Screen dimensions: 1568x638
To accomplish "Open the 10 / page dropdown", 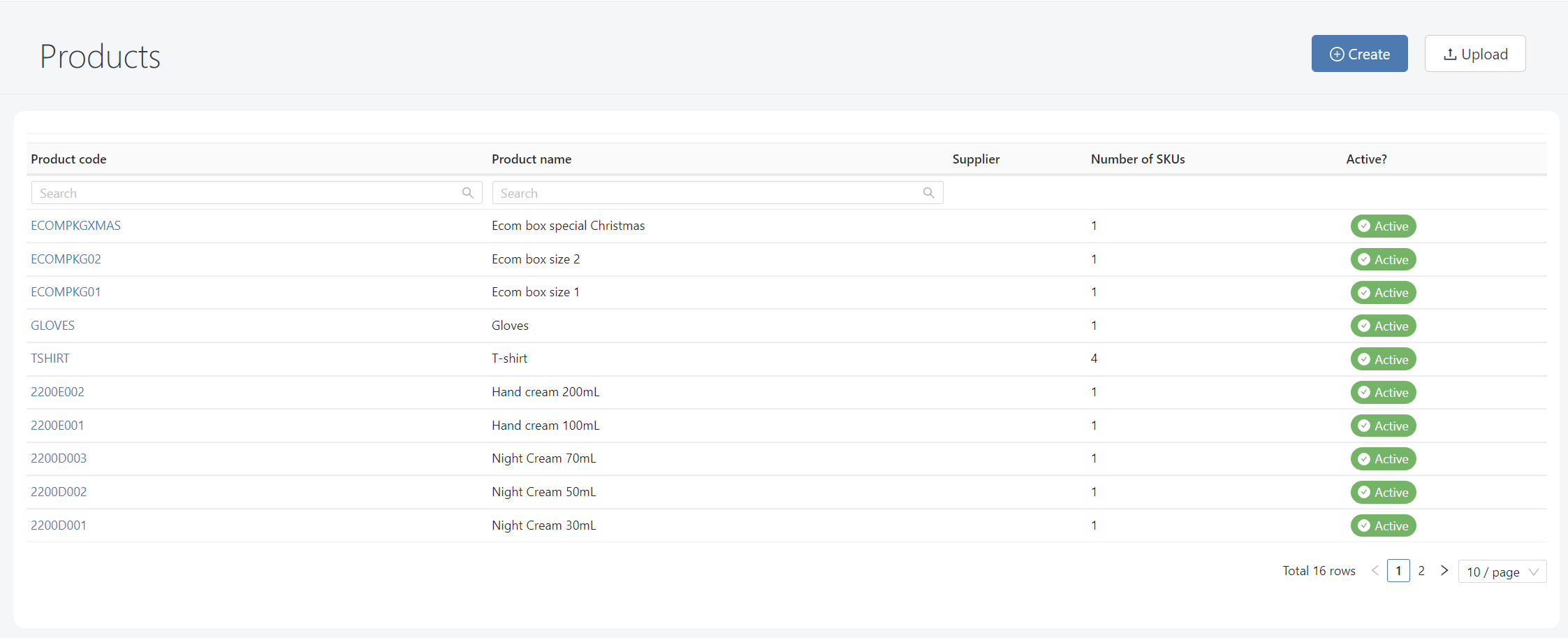I will pos(1502,572).
